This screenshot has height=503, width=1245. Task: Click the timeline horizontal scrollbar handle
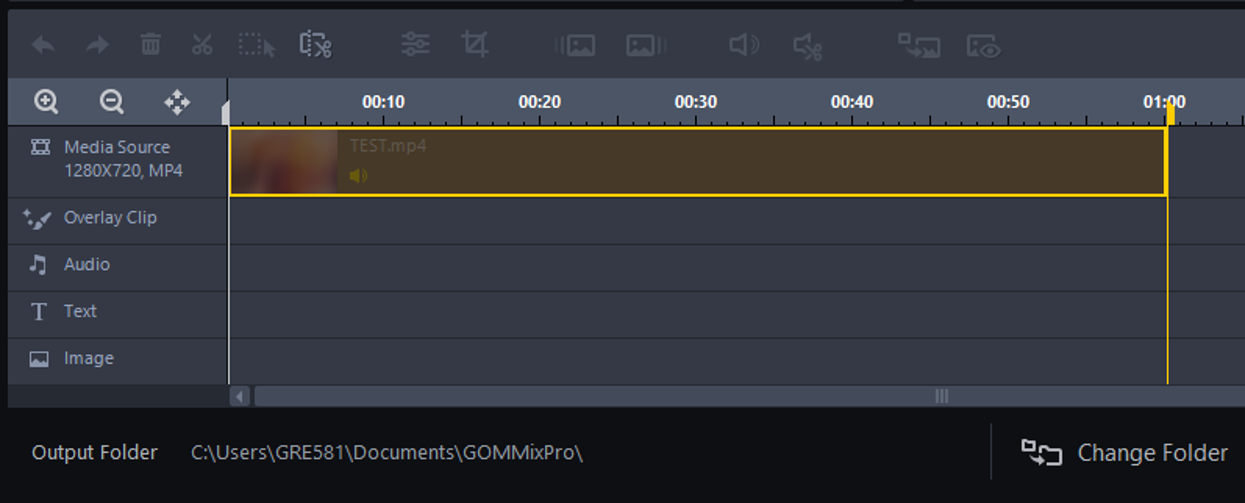(940, 397)
